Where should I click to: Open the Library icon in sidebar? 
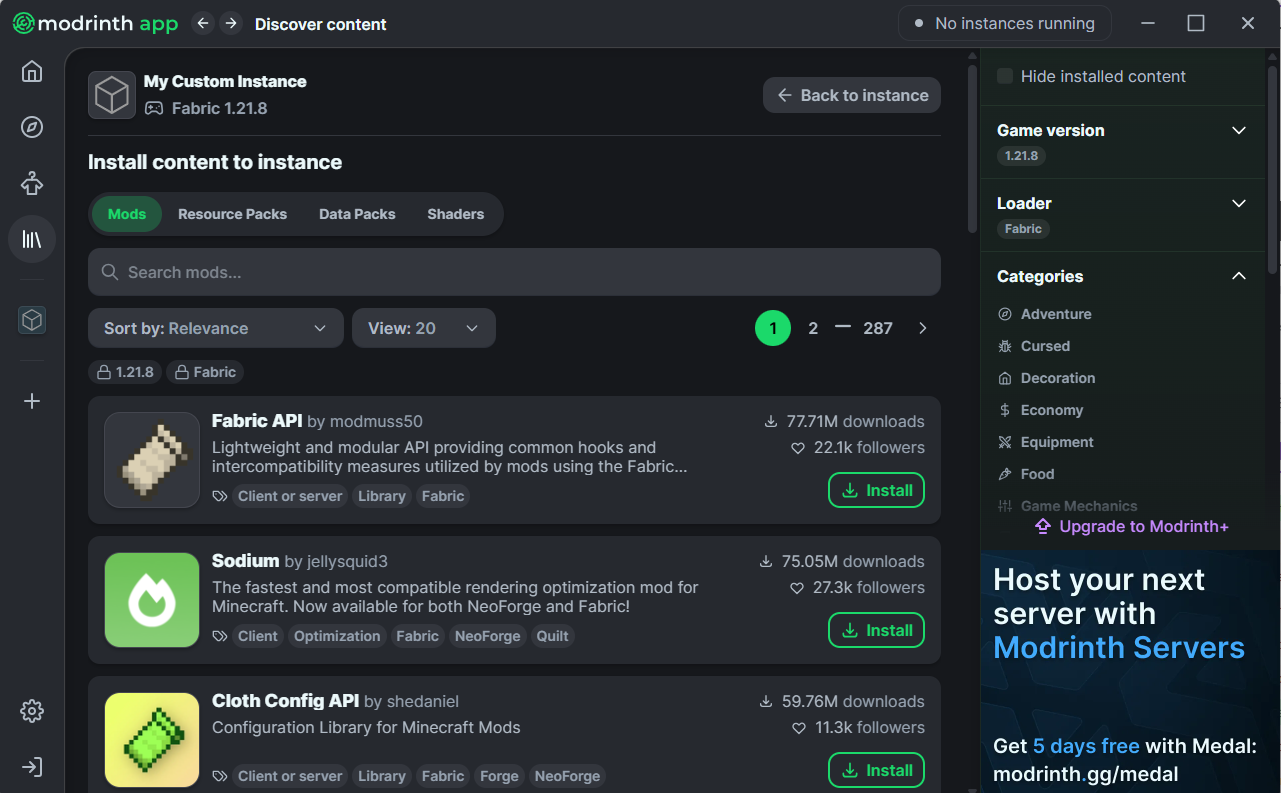pos(32,239)
